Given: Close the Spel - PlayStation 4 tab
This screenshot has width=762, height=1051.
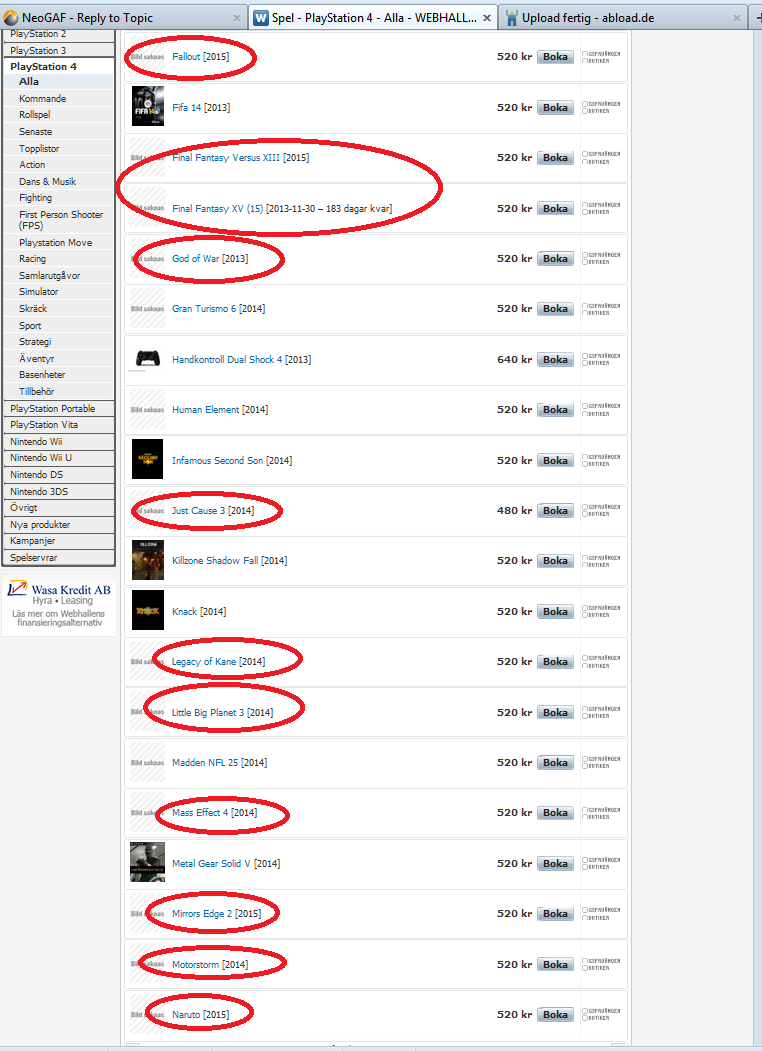Looking at the screenshot, I should pos(487,18).
